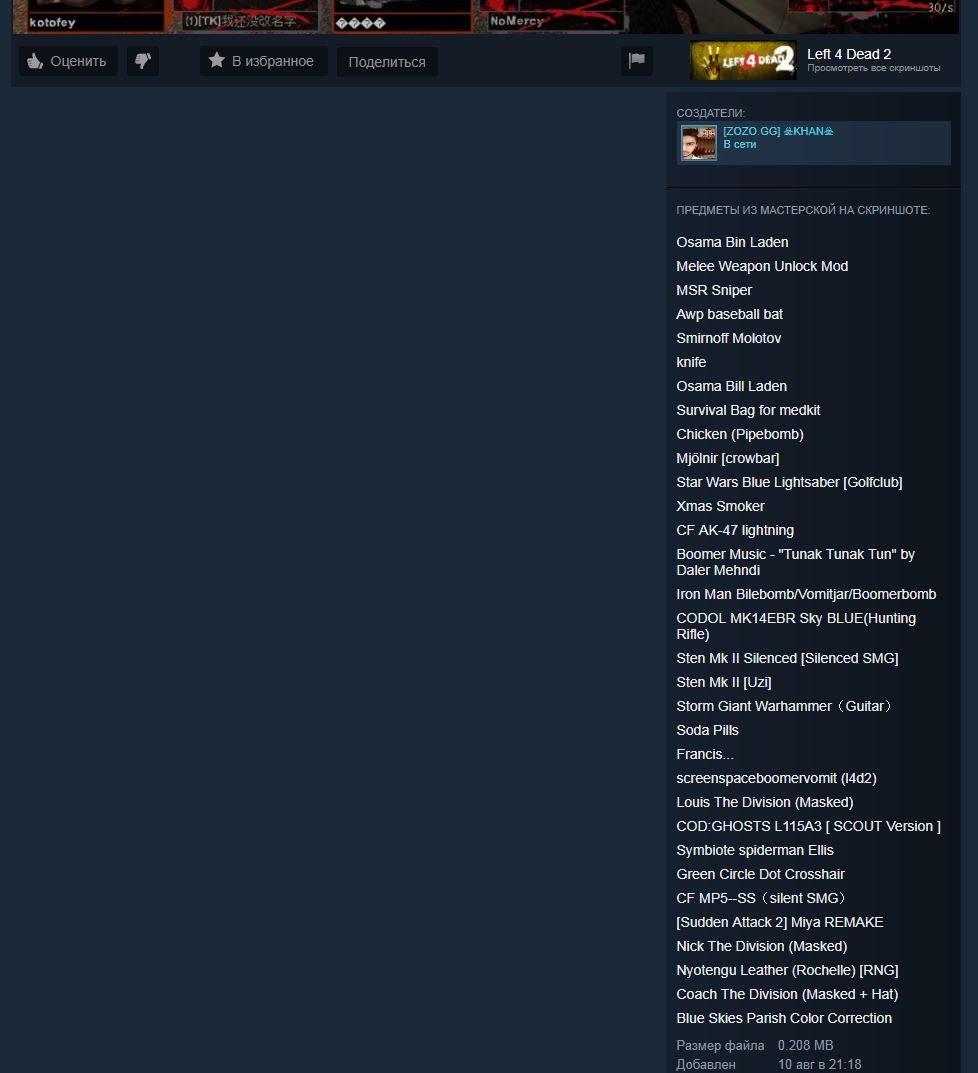View all screenshots via Просмотреть все скриншоты
Screen dimensions: 978x1073
pos(873,68)
